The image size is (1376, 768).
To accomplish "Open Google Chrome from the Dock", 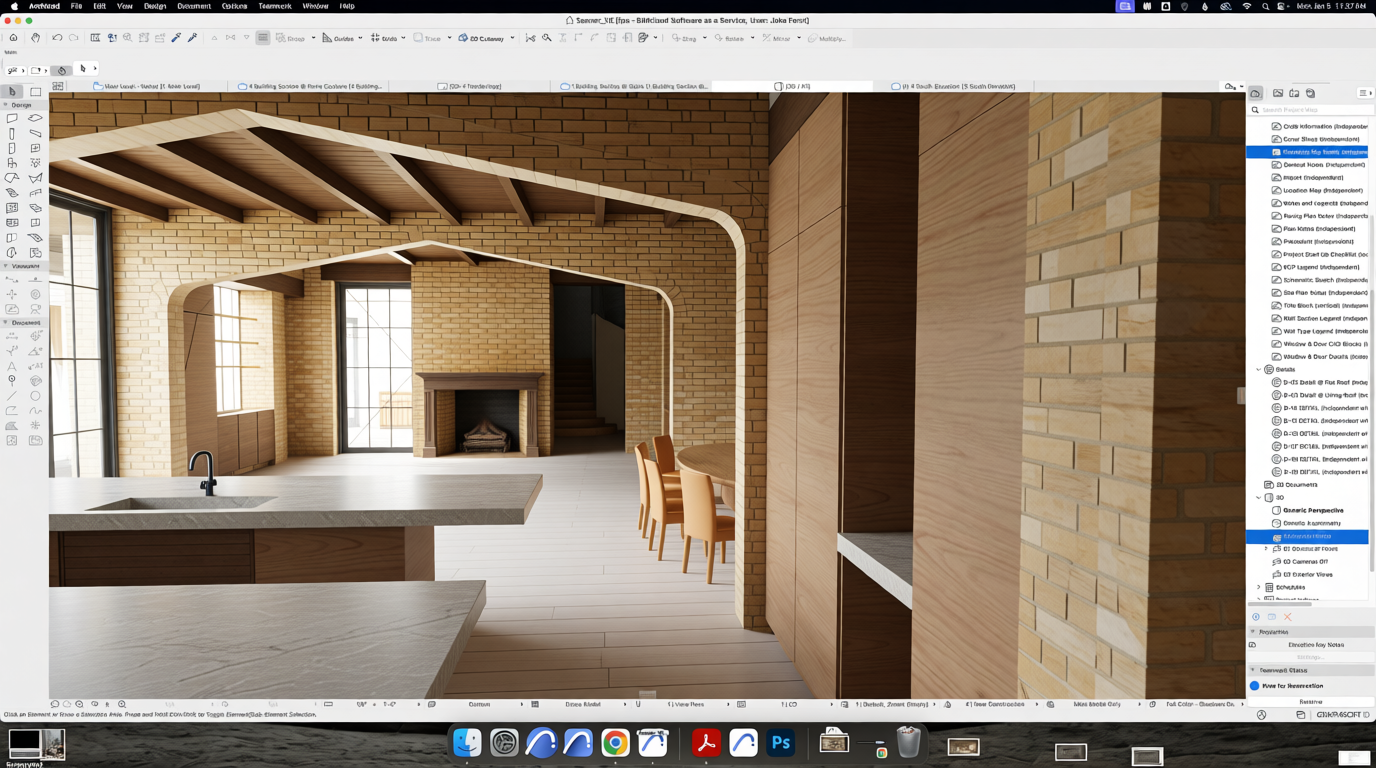I will coord(615,743).
